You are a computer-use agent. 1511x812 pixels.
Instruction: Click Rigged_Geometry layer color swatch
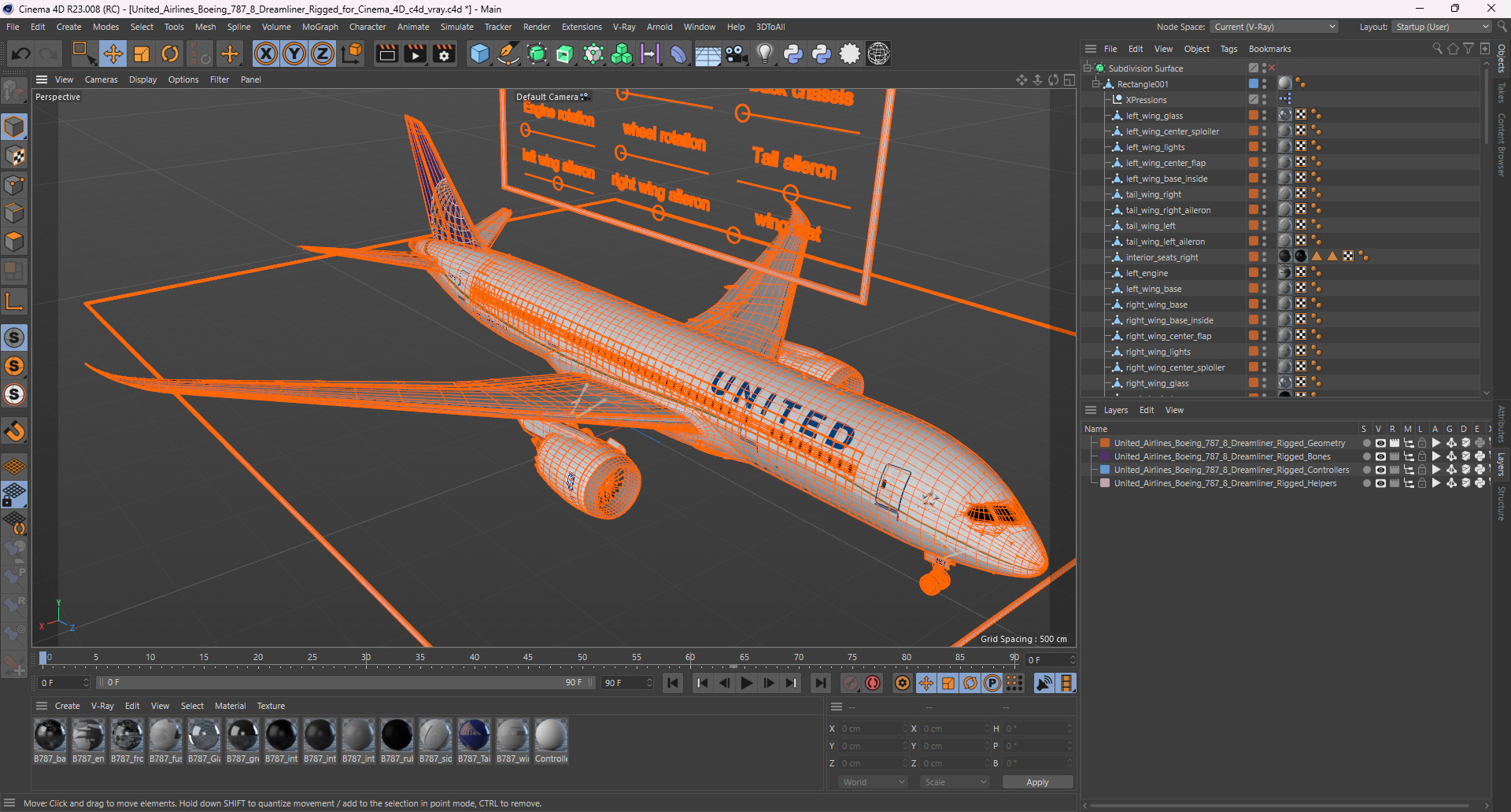click(x=1105, y=443)
